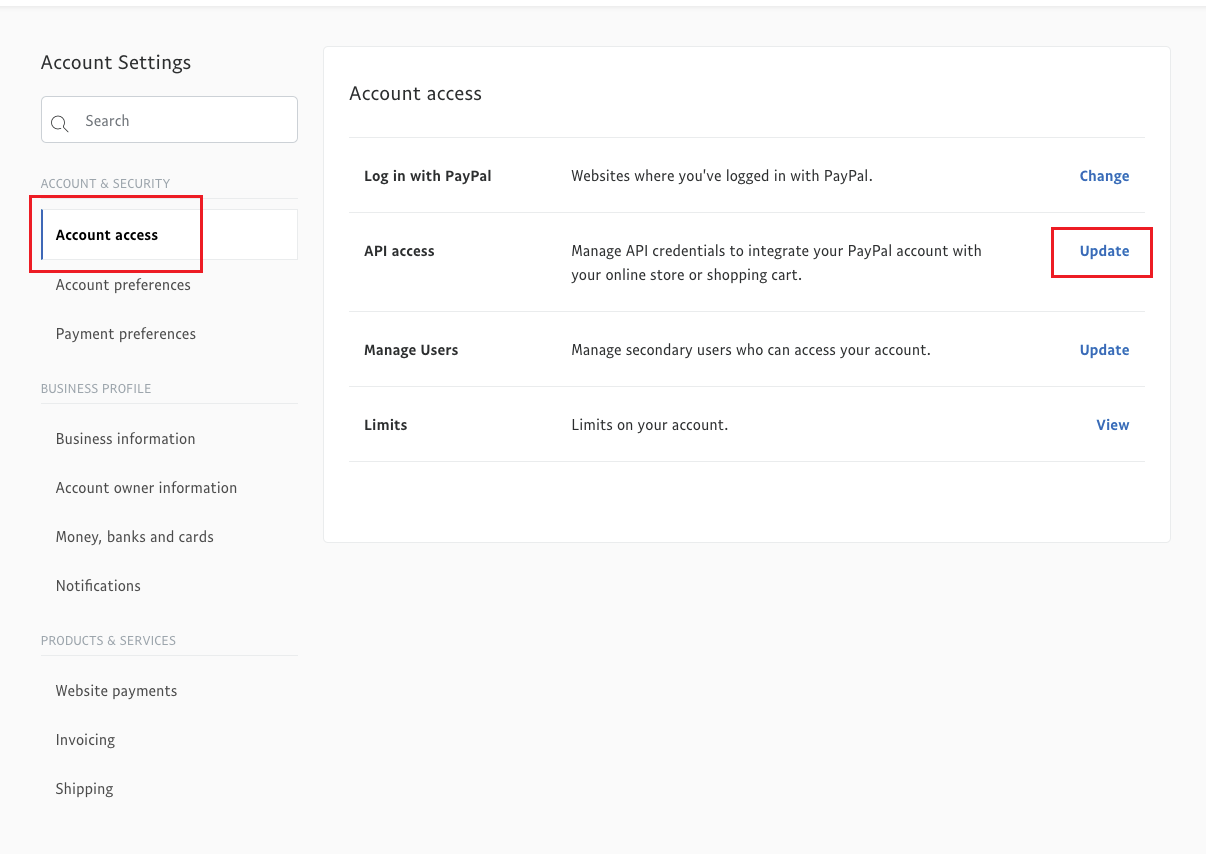
Task: Click the 'Manage API credentials' description text
Action: point(776,262)
